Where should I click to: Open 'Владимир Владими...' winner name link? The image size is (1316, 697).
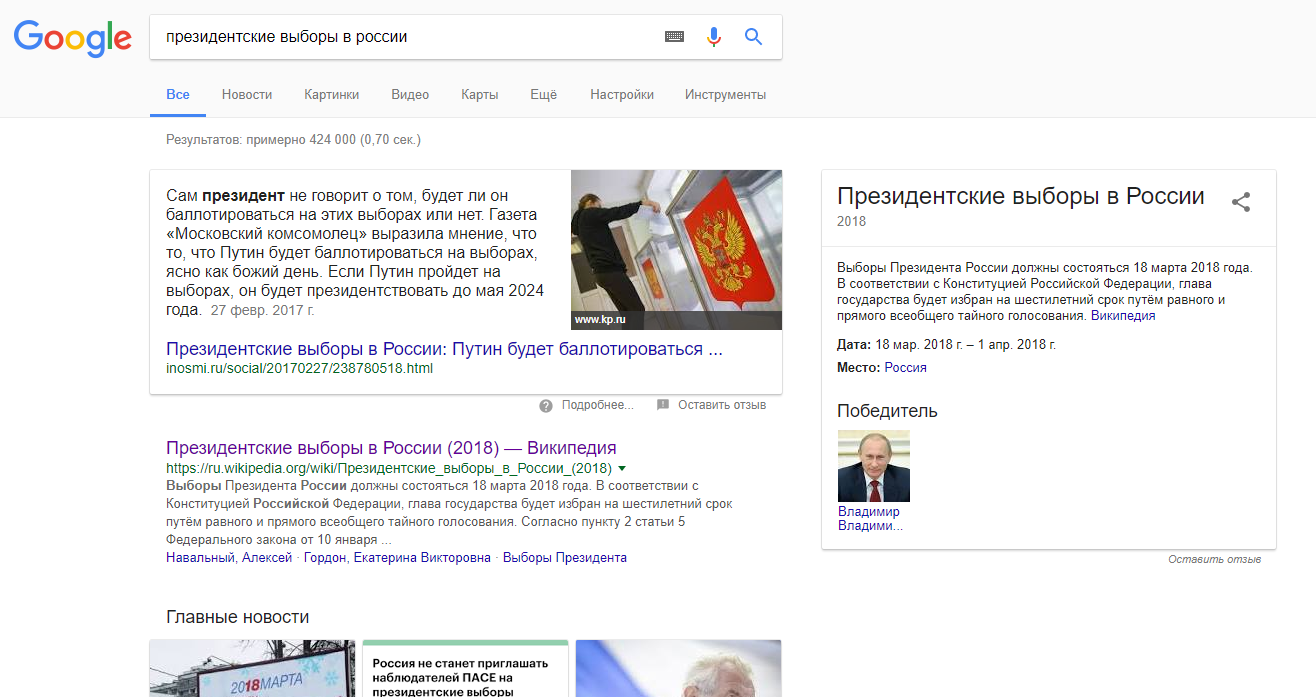(x=870, y=518)
